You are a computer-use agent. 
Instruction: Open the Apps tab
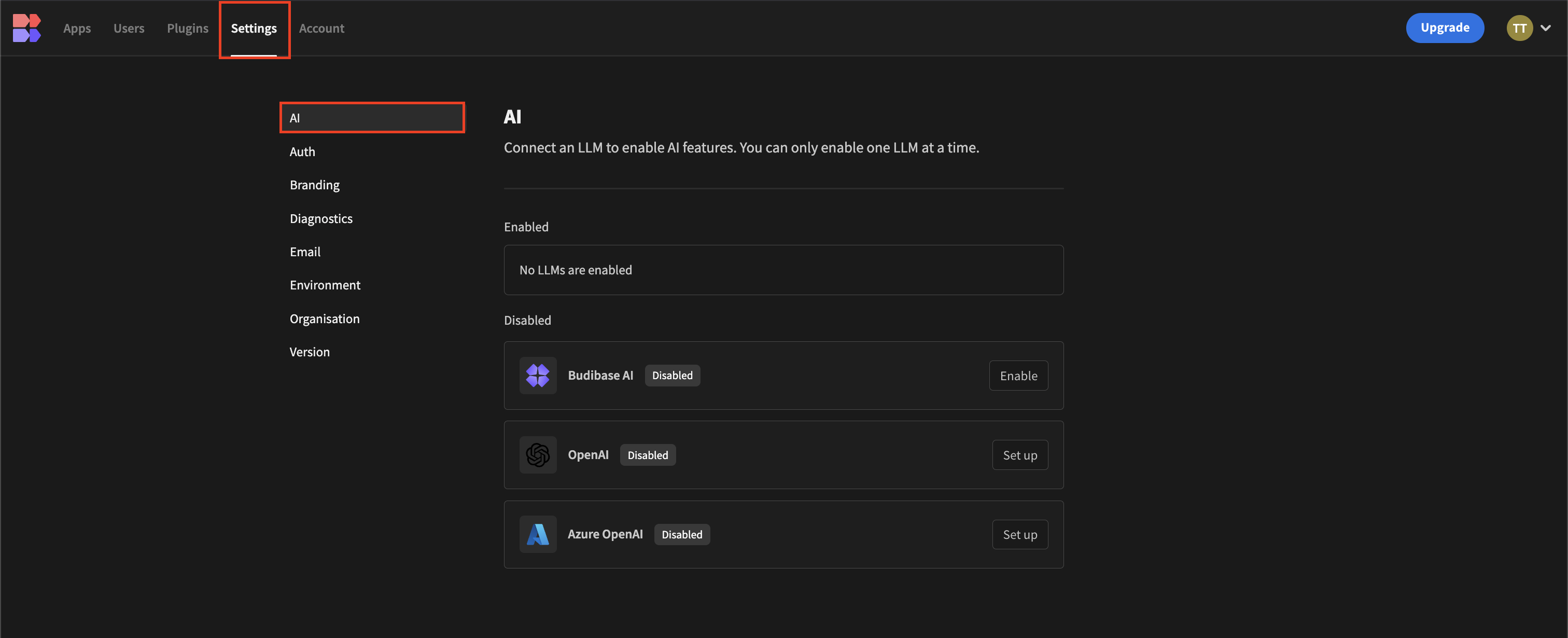tap(77, 28)
